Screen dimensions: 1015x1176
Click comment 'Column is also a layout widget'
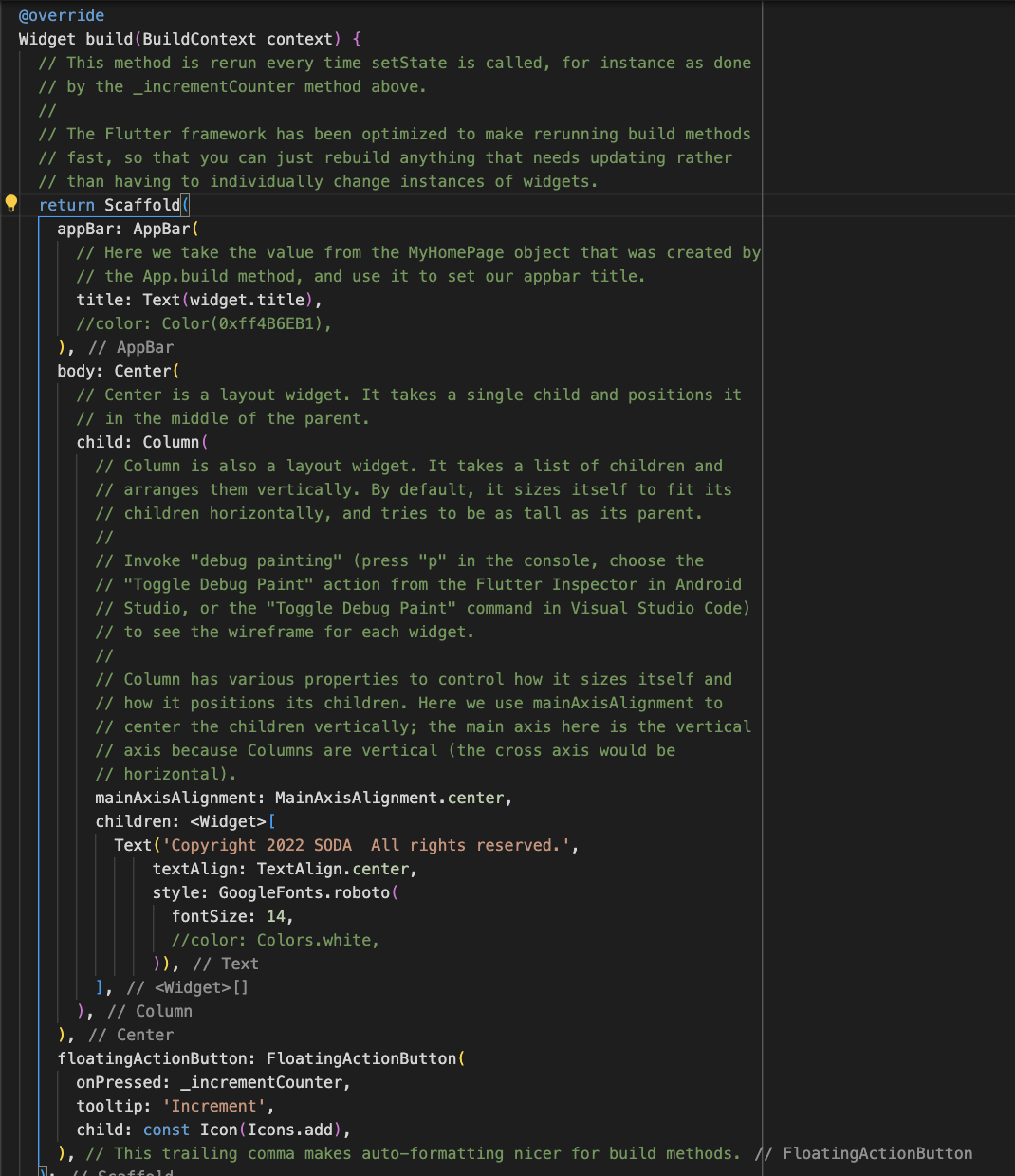(270, 466)
